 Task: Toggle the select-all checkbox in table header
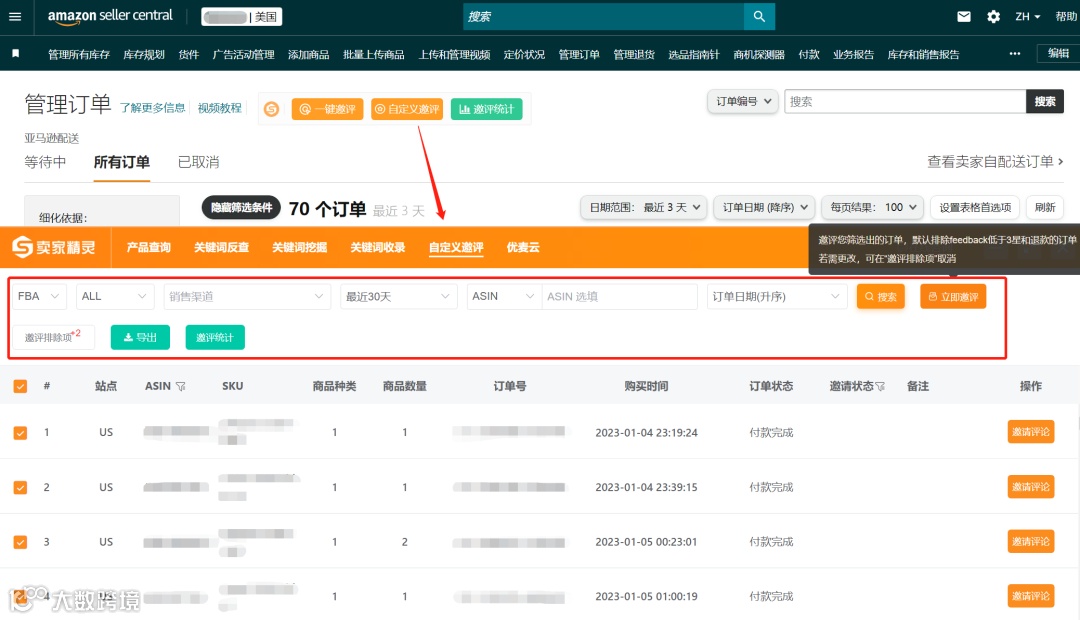click(x=20, y=386)
